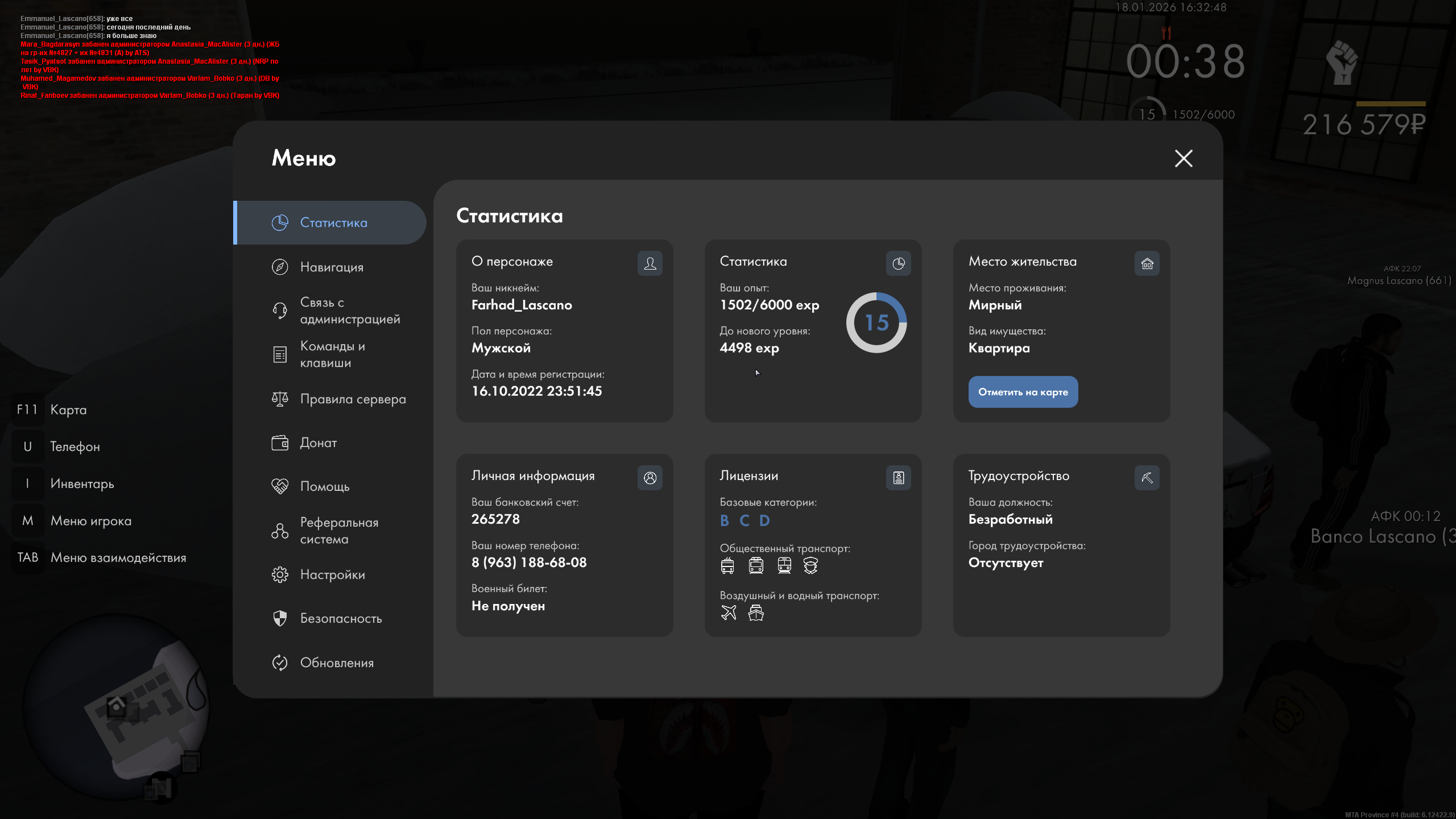1456x819 pixels.
Task: Click the account icon in Личная информация card
Action: click(x=650, y=478)
